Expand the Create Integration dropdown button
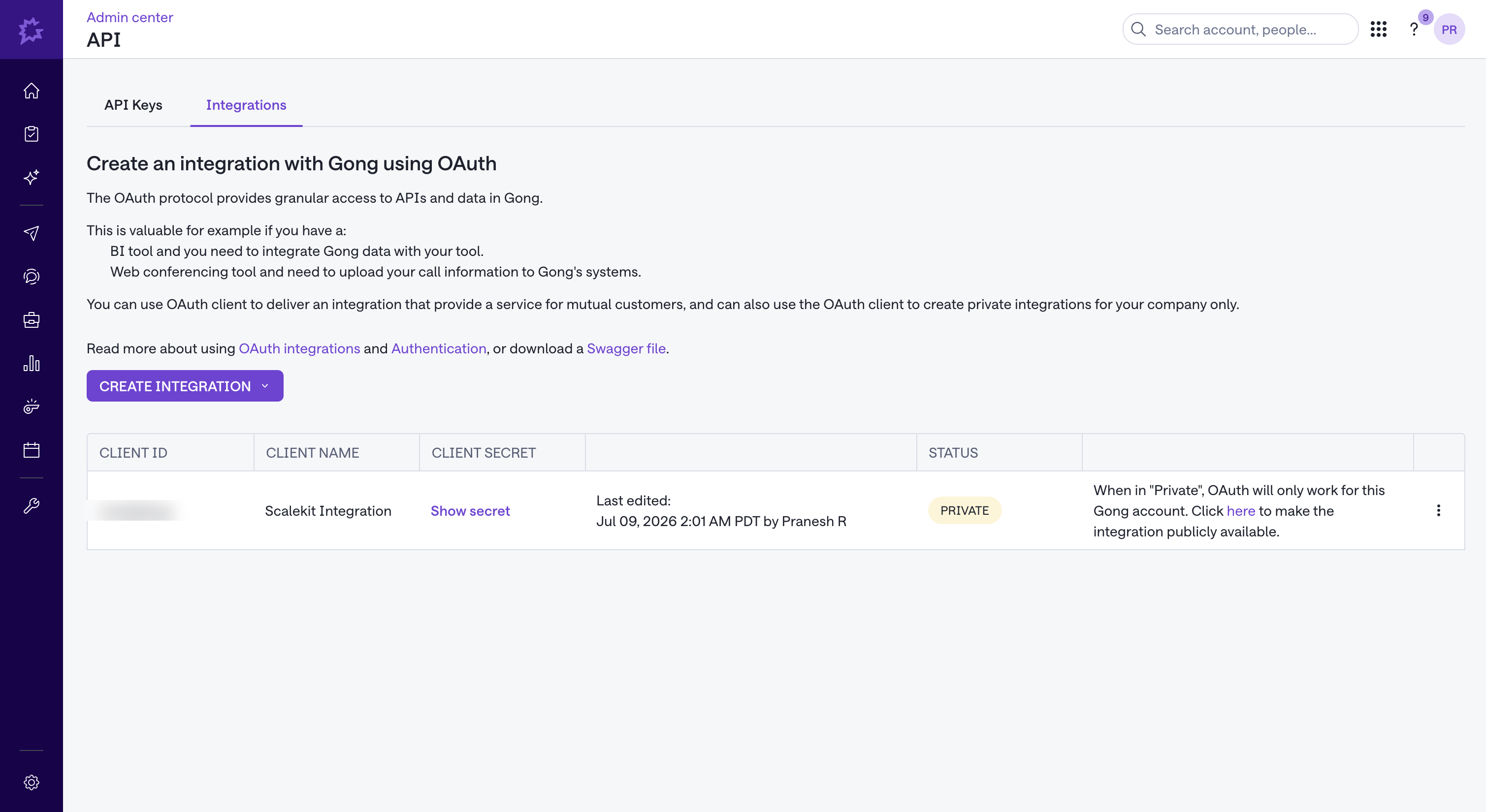 [185, 386]
